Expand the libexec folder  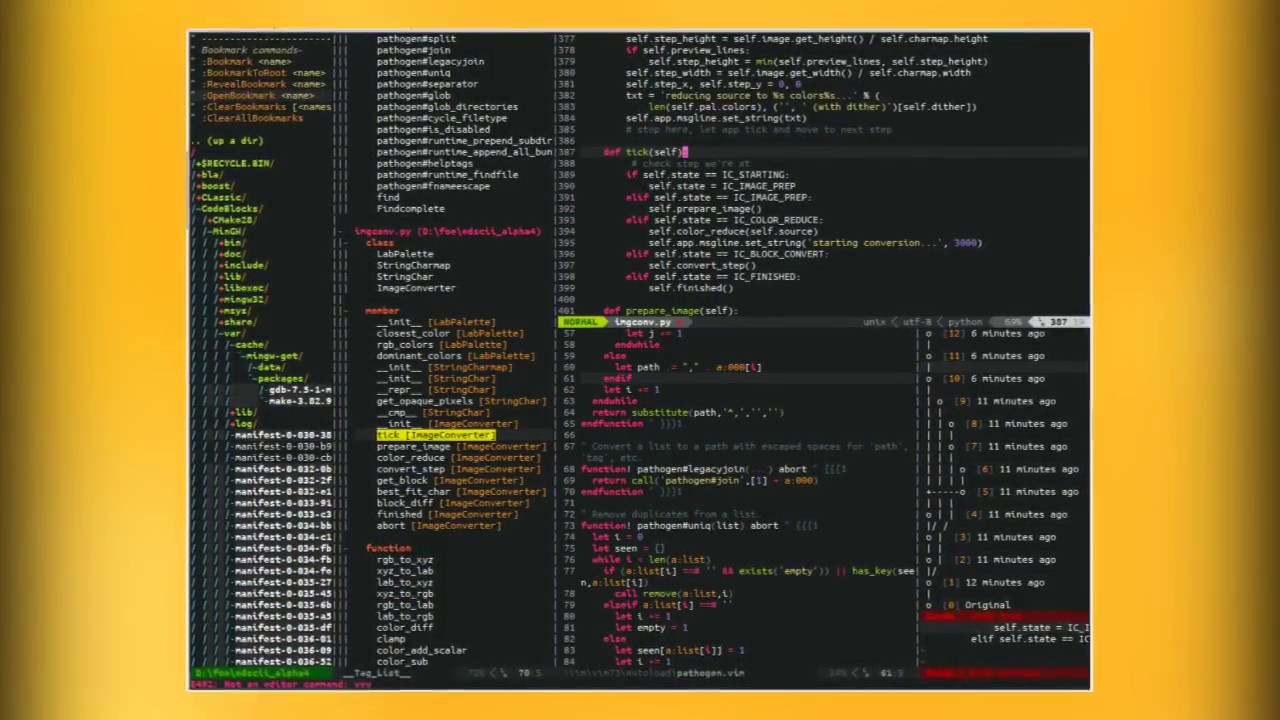[x=243, y=288]
